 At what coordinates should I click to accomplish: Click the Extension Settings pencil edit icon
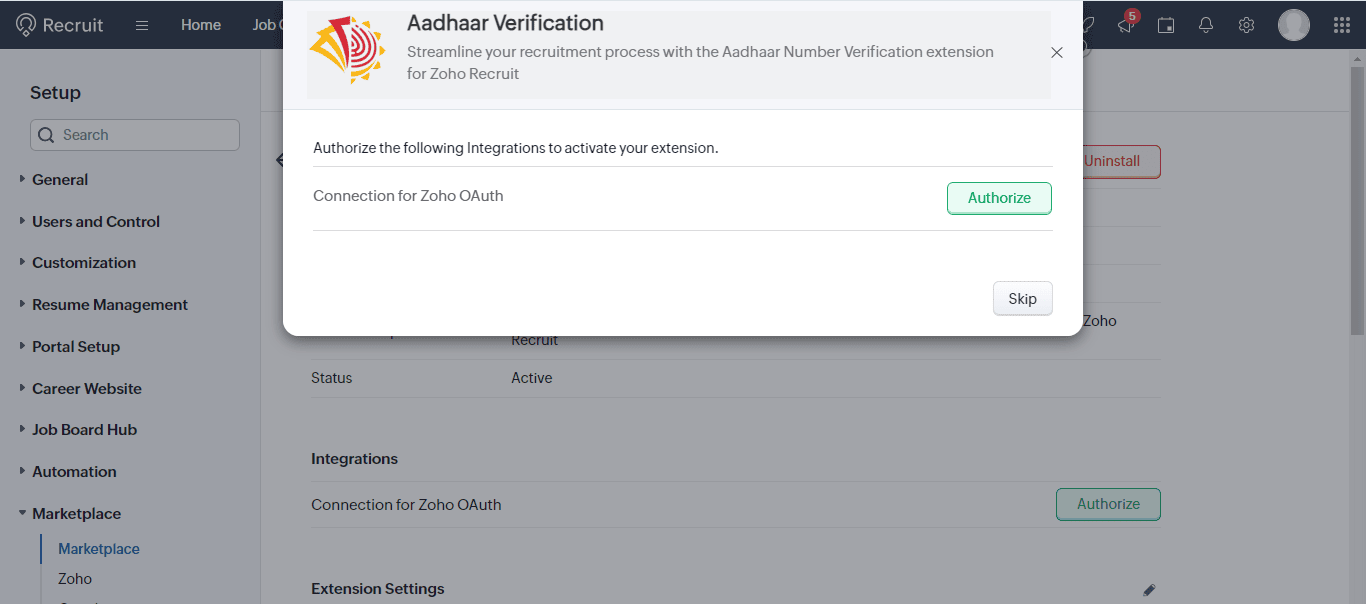pos(1149,590)
